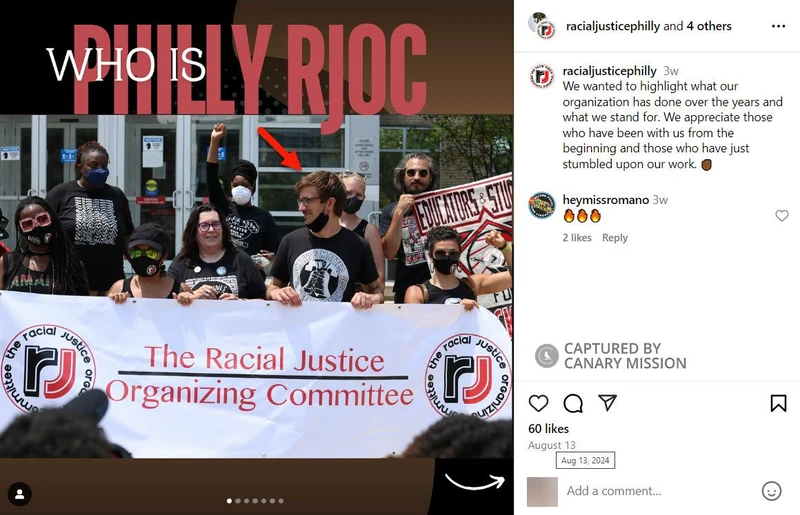Viewport: 800px width, 515px height.
Task: View who gave 2 likes on comment
Action: [x=577, y=238]
